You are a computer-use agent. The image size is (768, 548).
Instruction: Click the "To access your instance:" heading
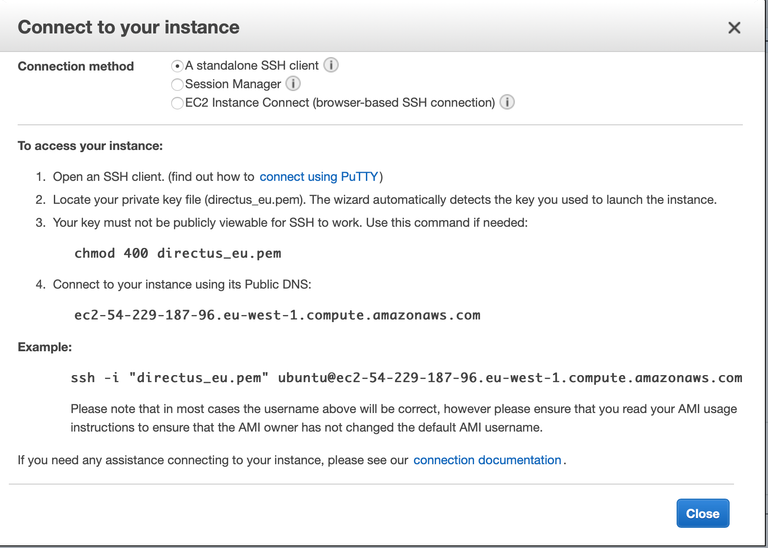90,146
